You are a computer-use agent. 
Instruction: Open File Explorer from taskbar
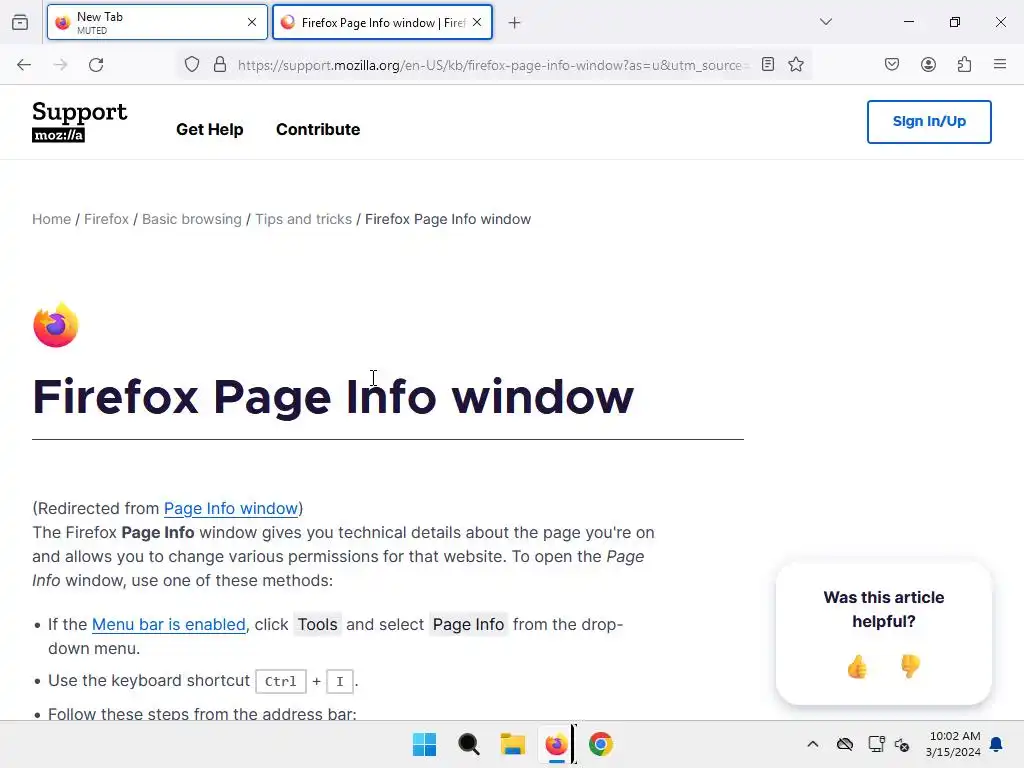tap(513, 744)
